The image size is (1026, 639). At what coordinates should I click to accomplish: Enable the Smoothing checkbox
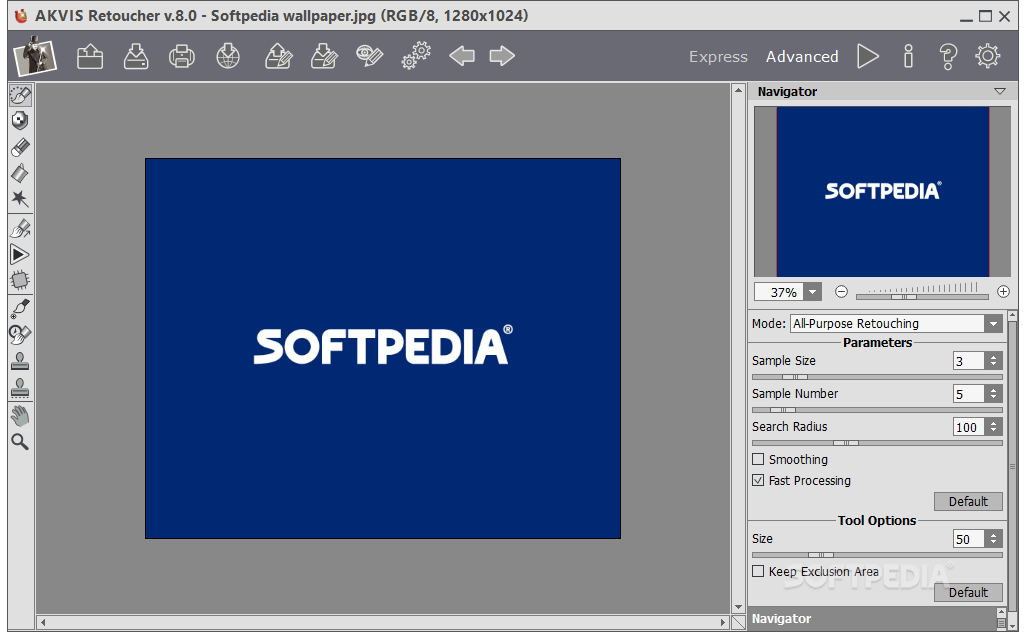[758, 459]
